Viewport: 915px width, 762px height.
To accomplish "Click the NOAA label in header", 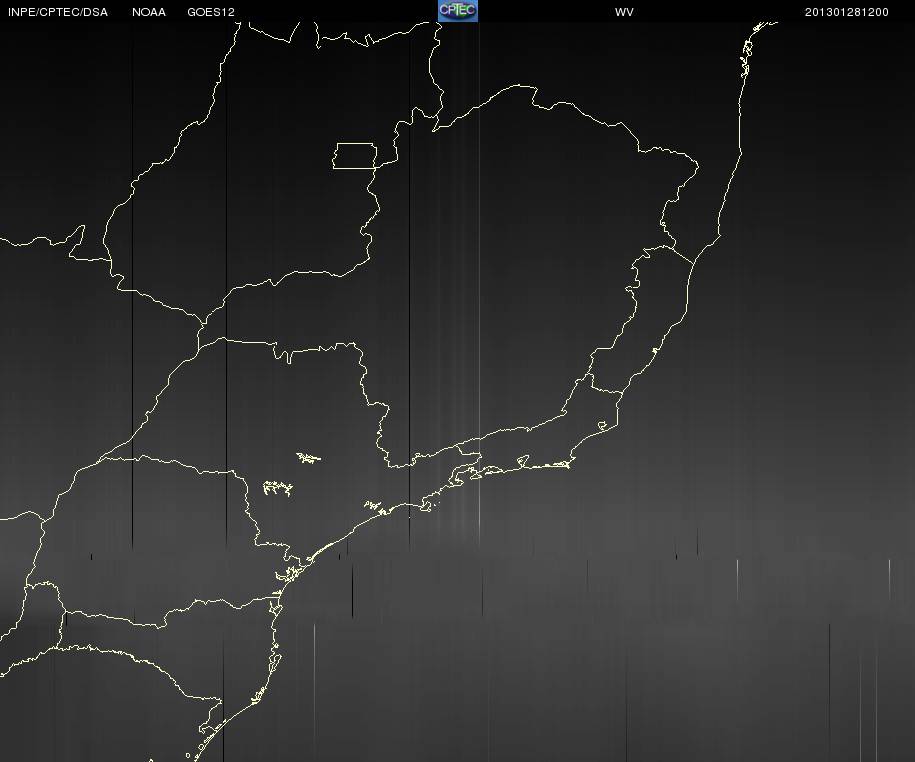I will [149, 12].
